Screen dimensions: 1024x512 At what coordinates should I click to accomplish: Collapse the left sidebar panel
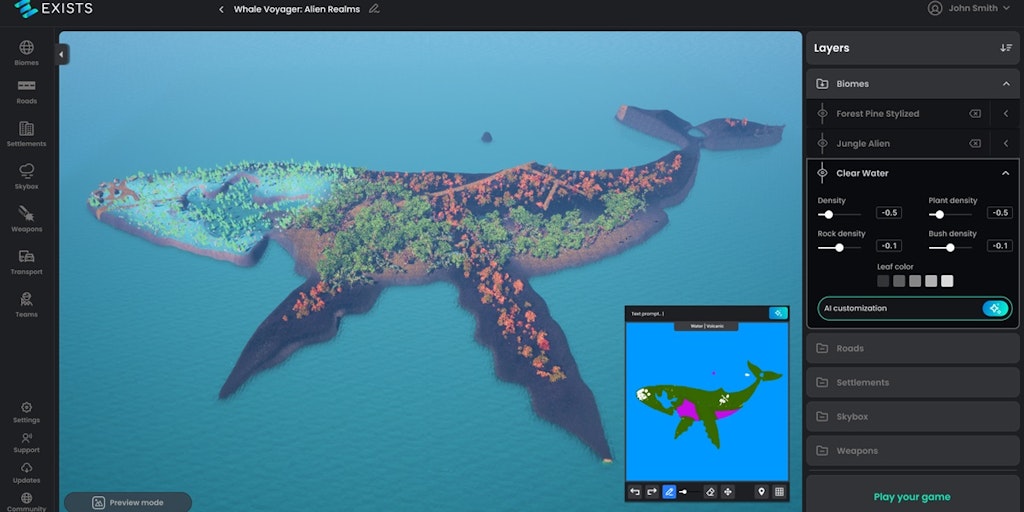pyautogui.click(x=62, y=54)
